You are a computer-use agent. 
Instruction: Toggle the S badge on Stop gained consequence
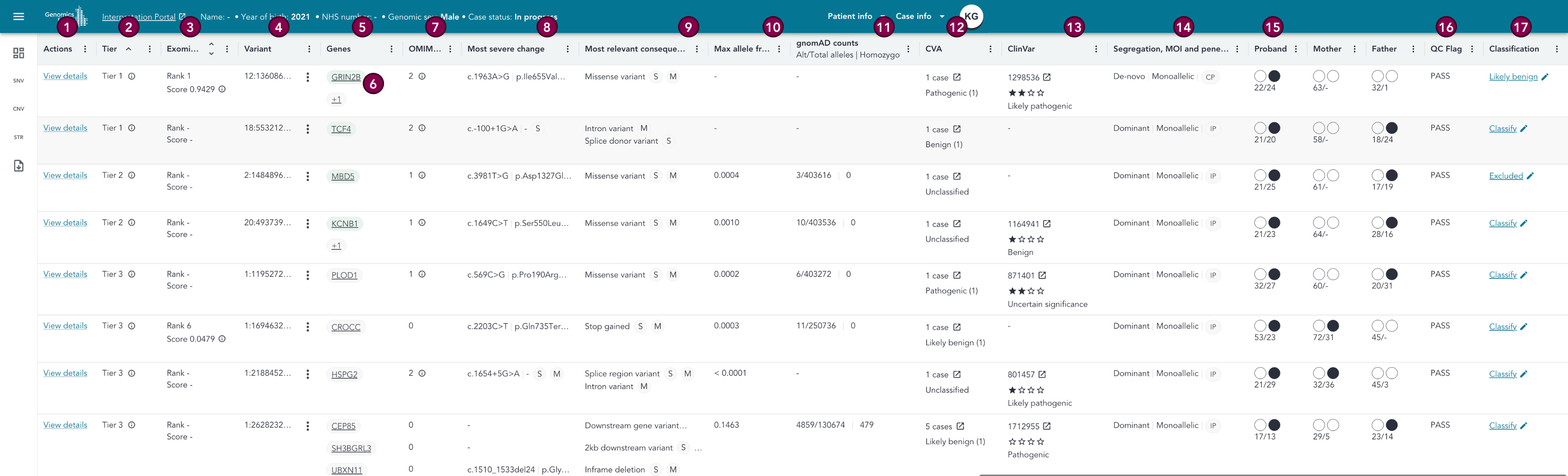coord(640,327)
